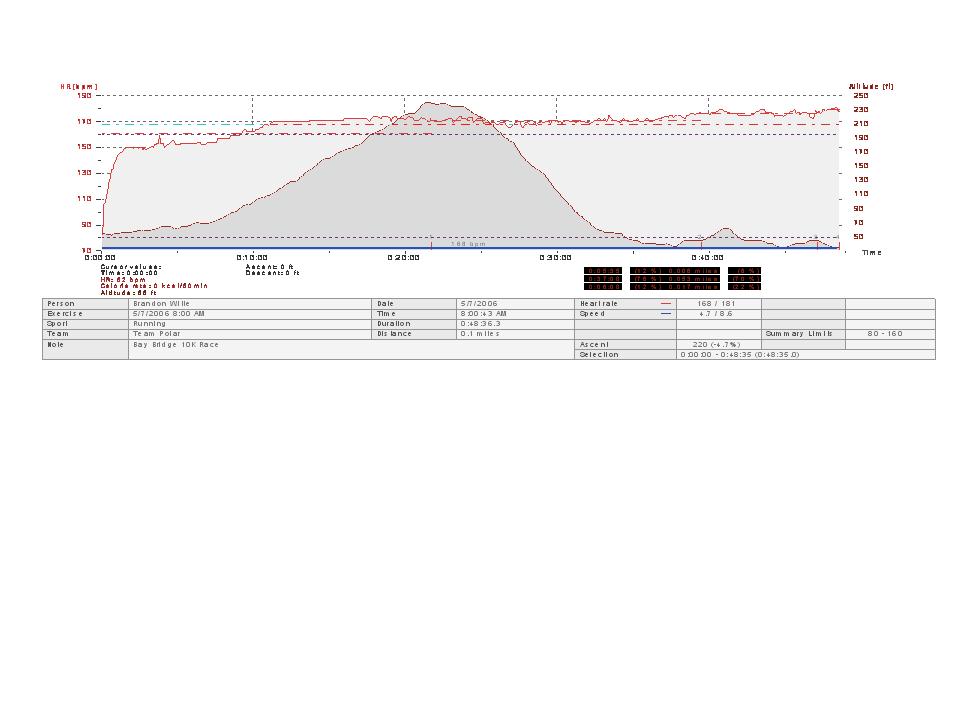The width and height of the screenshot is (960, 720).
Task: Click the Team value Team Polar
Action: coord(153,334)
